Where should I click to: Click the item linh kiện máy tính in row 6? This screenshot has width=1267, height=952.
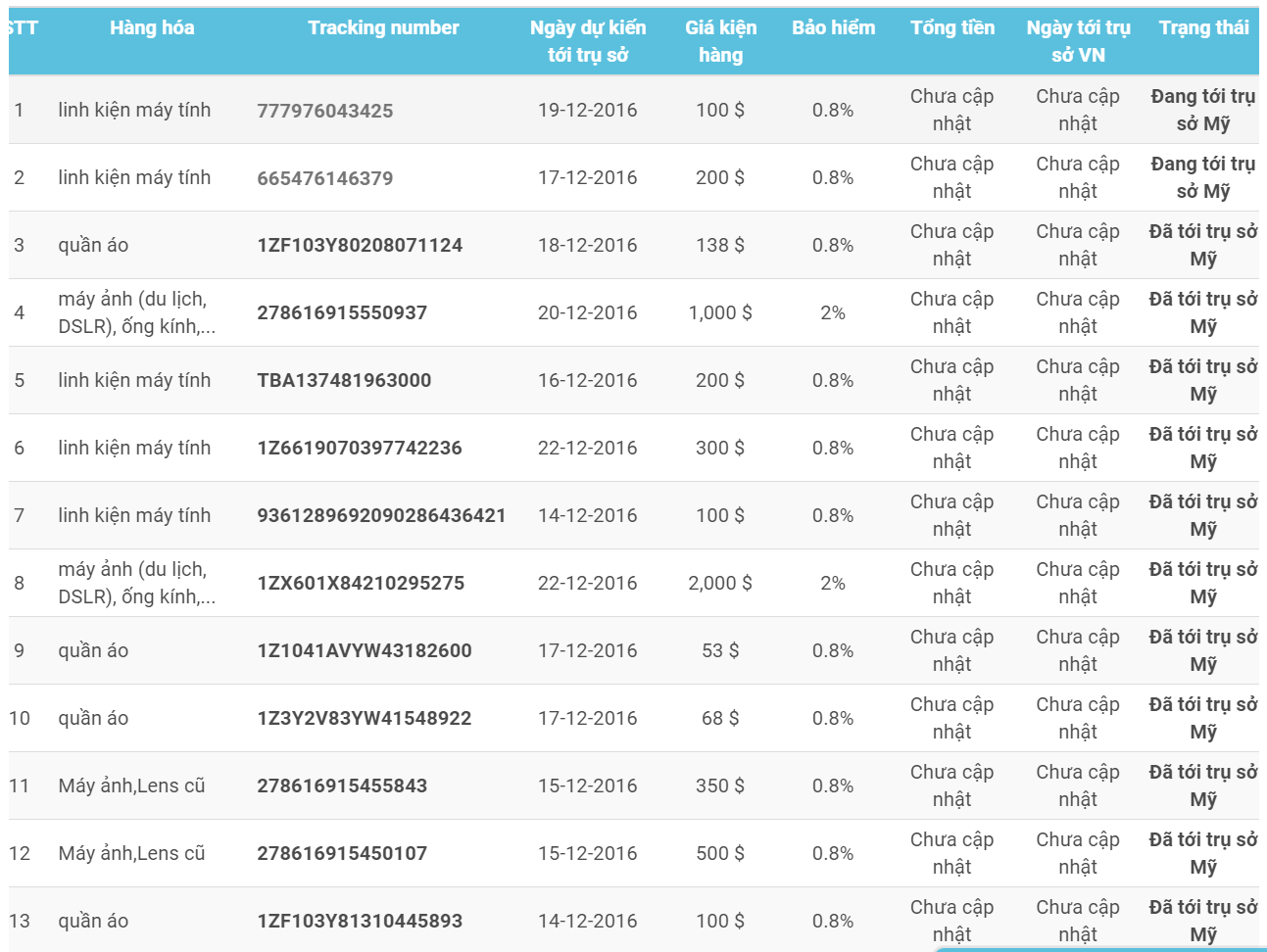tap(134, 448)
